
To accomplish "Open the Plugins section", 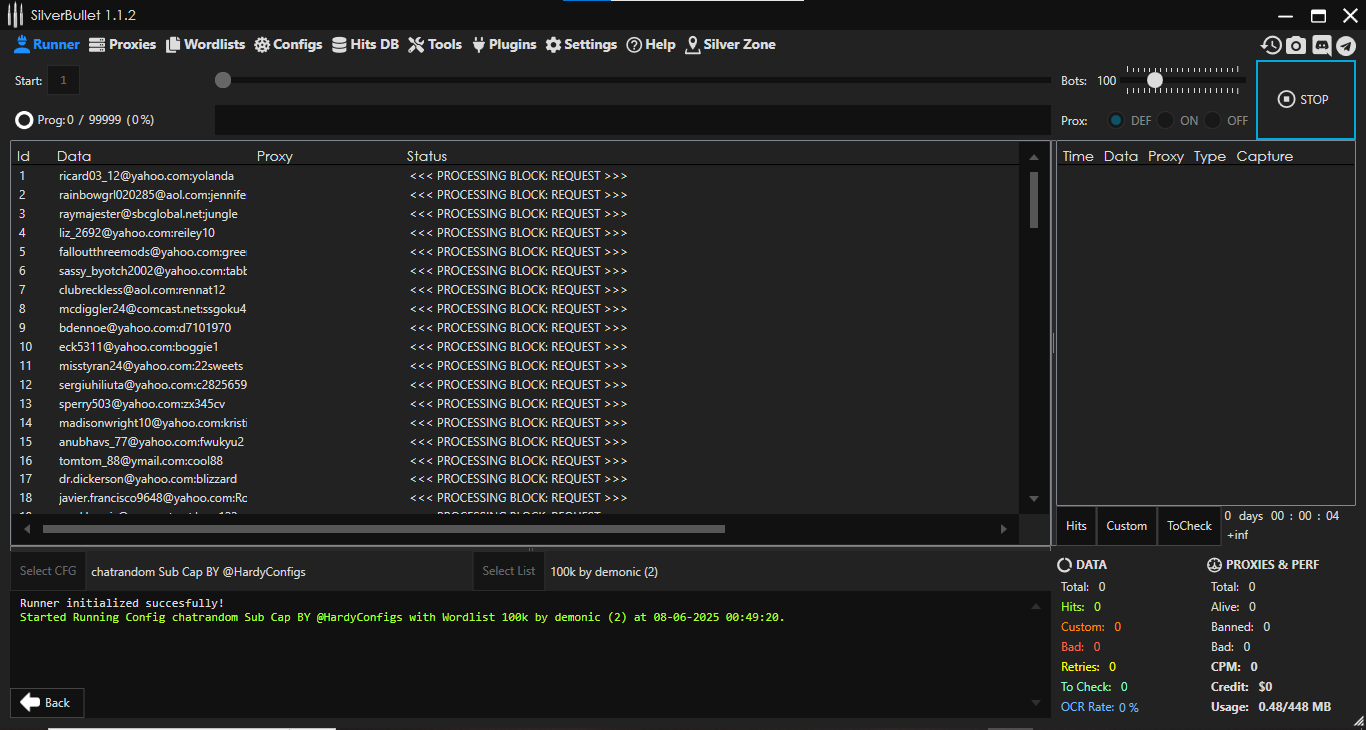I will pos(504,45).
